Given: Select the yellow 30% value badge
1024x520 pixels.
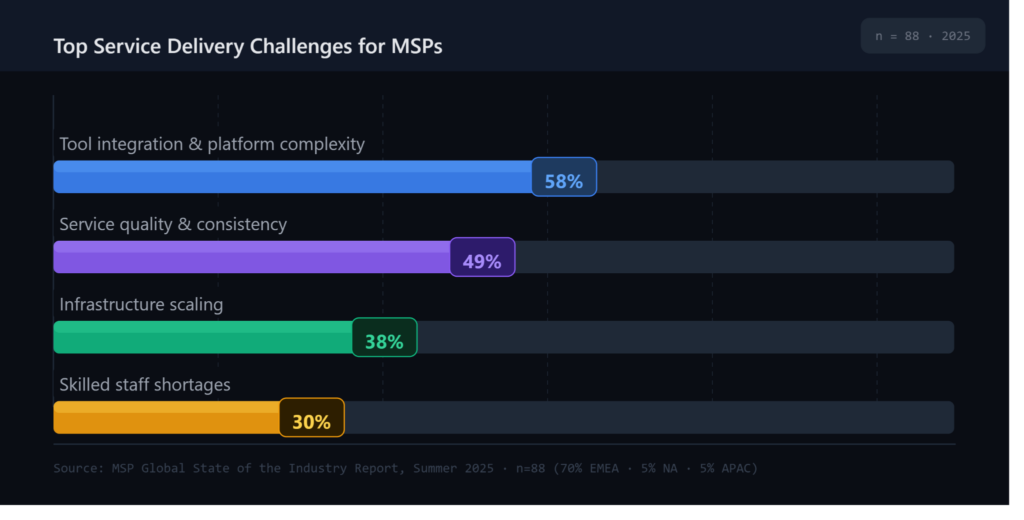Looking at the screenshot, I should (x=312, y=417).
